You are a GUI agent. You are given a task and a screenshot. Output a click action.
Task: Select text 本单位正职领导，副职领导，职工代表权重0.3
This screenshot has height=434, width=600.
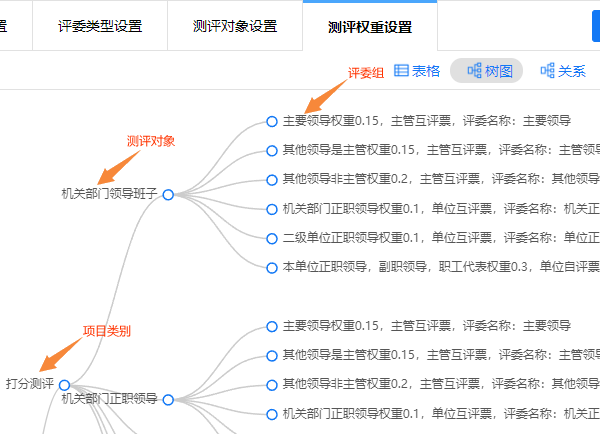pos(405,267)
